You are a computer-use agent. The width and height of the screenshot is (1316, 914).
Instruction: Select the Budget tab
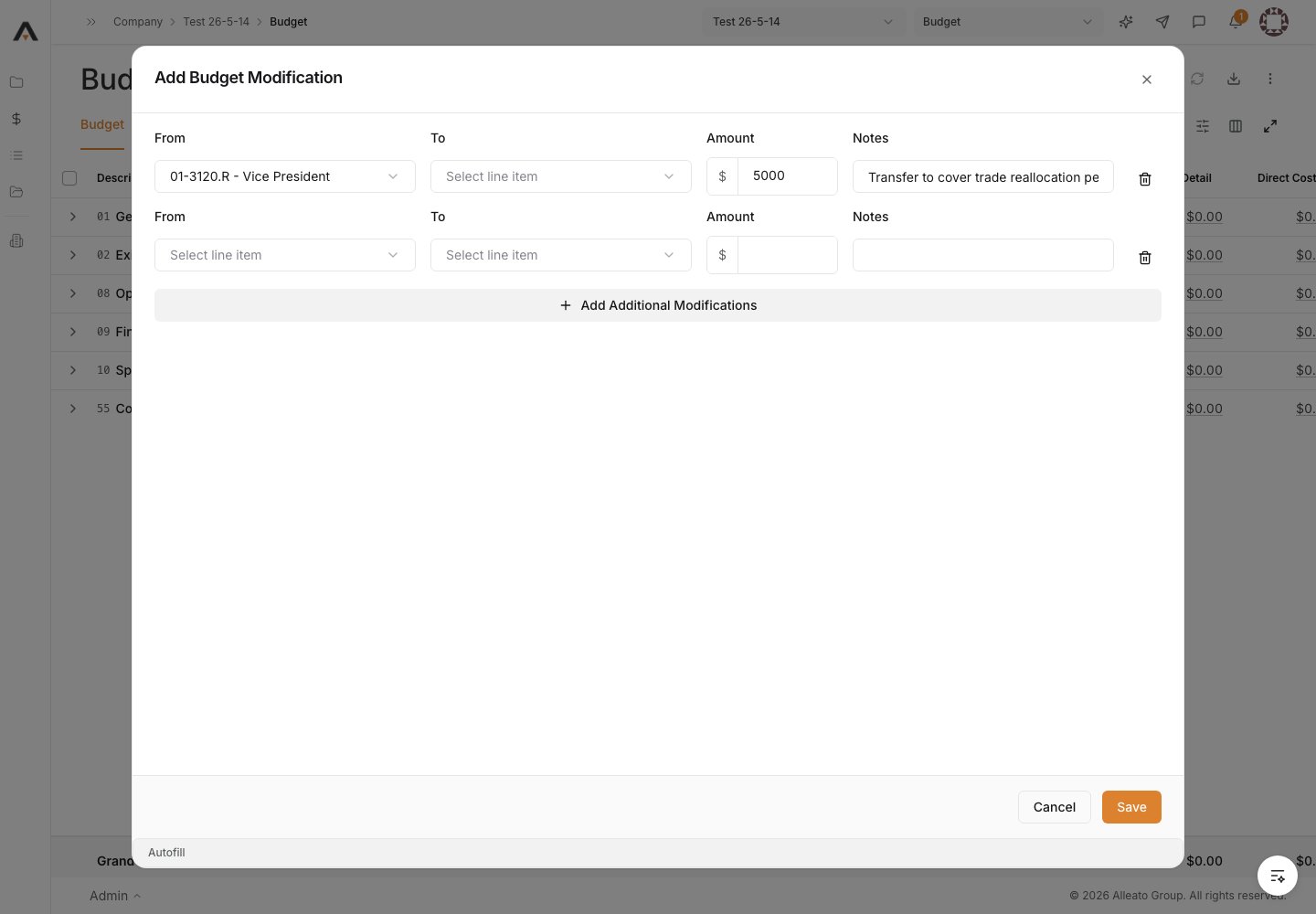pyautogui.click(x=102, y=124)
